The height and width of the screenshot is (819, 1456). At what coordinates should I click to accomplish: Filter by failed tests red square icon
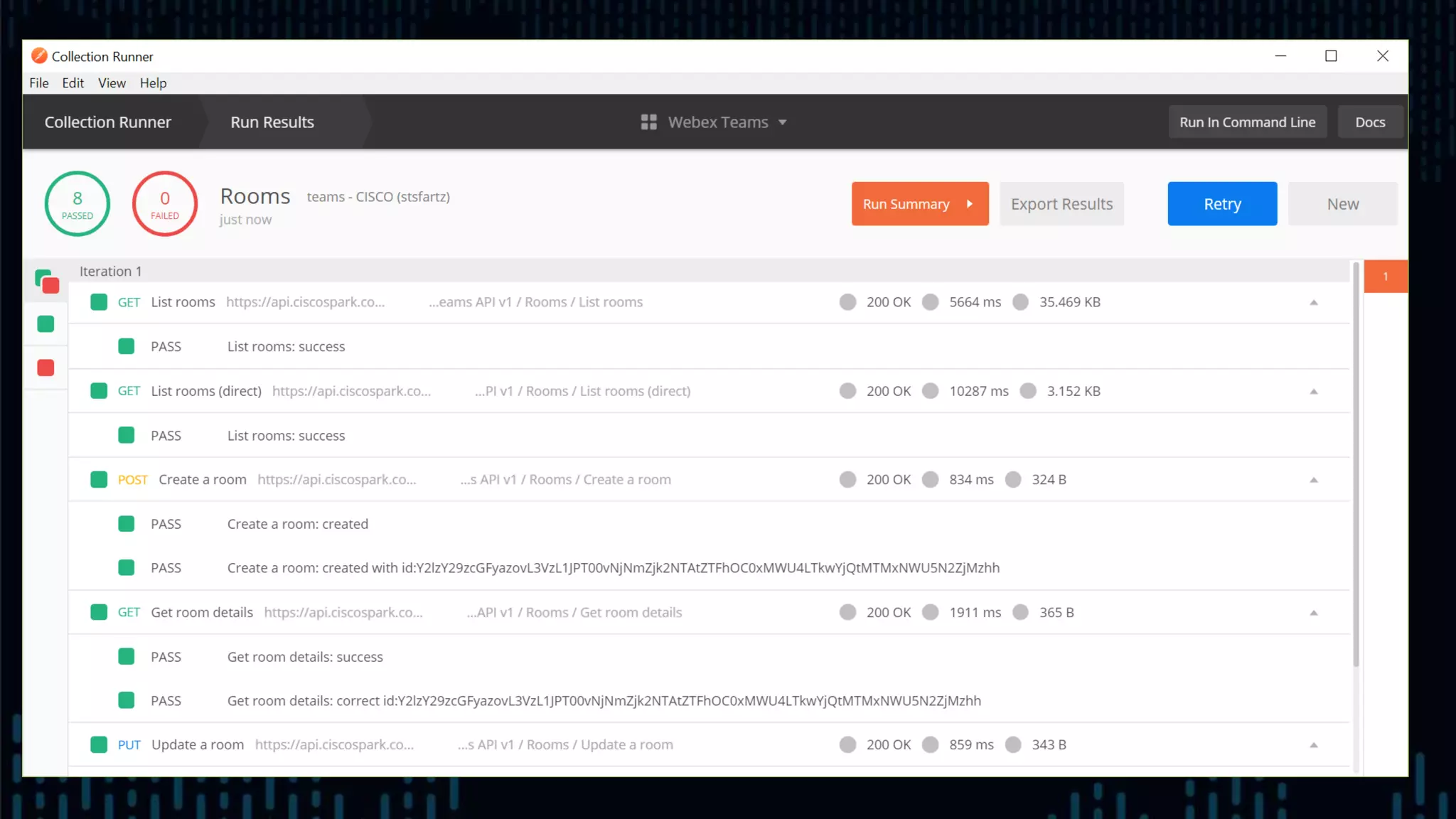(x=45, y=368)
